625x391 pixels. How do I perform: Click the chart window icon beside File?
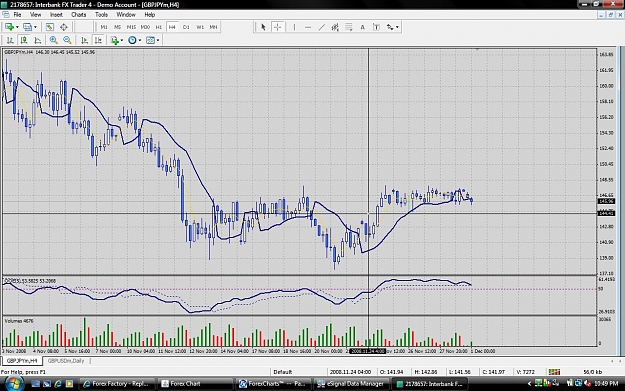click(6, 15)
